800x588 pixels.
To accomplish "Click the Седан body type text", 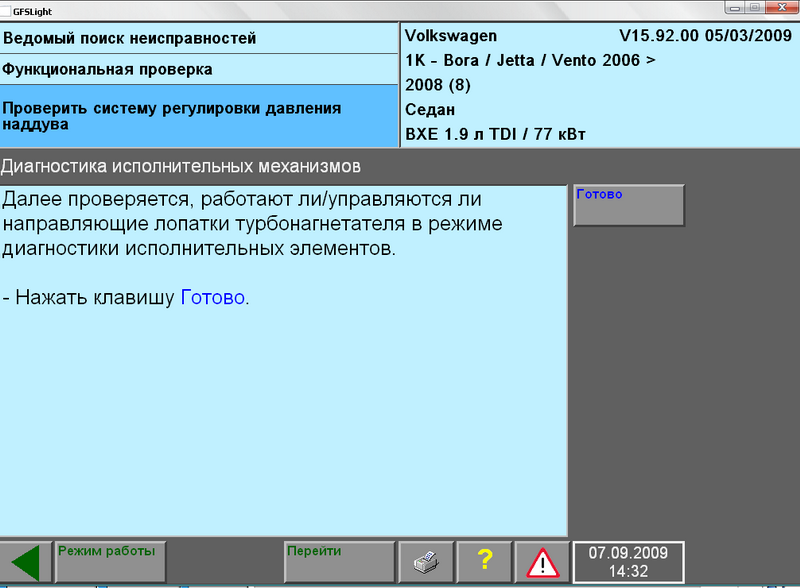I will point(430,110).
